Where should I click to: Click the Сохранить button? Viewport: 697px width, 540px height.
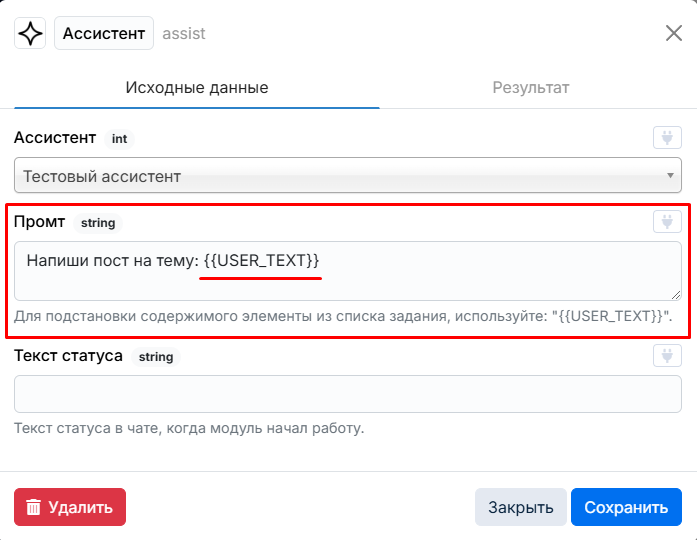626,507
